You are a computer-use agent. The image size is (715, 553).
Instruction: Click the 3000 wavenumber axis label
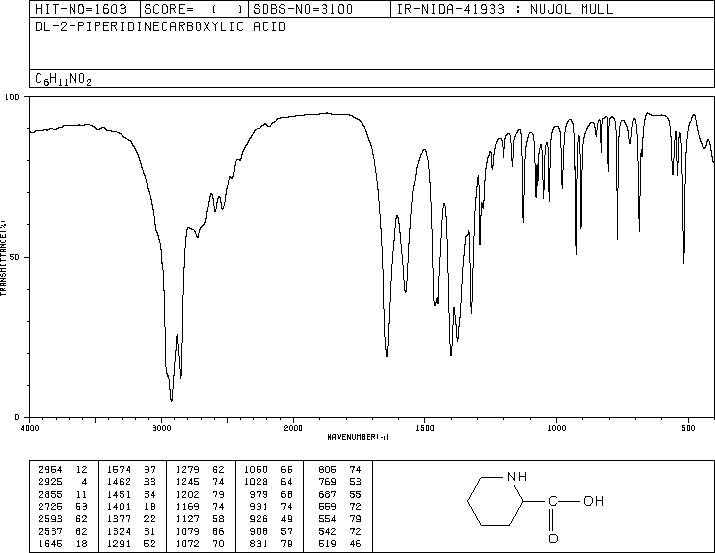[x=161, y=428]
